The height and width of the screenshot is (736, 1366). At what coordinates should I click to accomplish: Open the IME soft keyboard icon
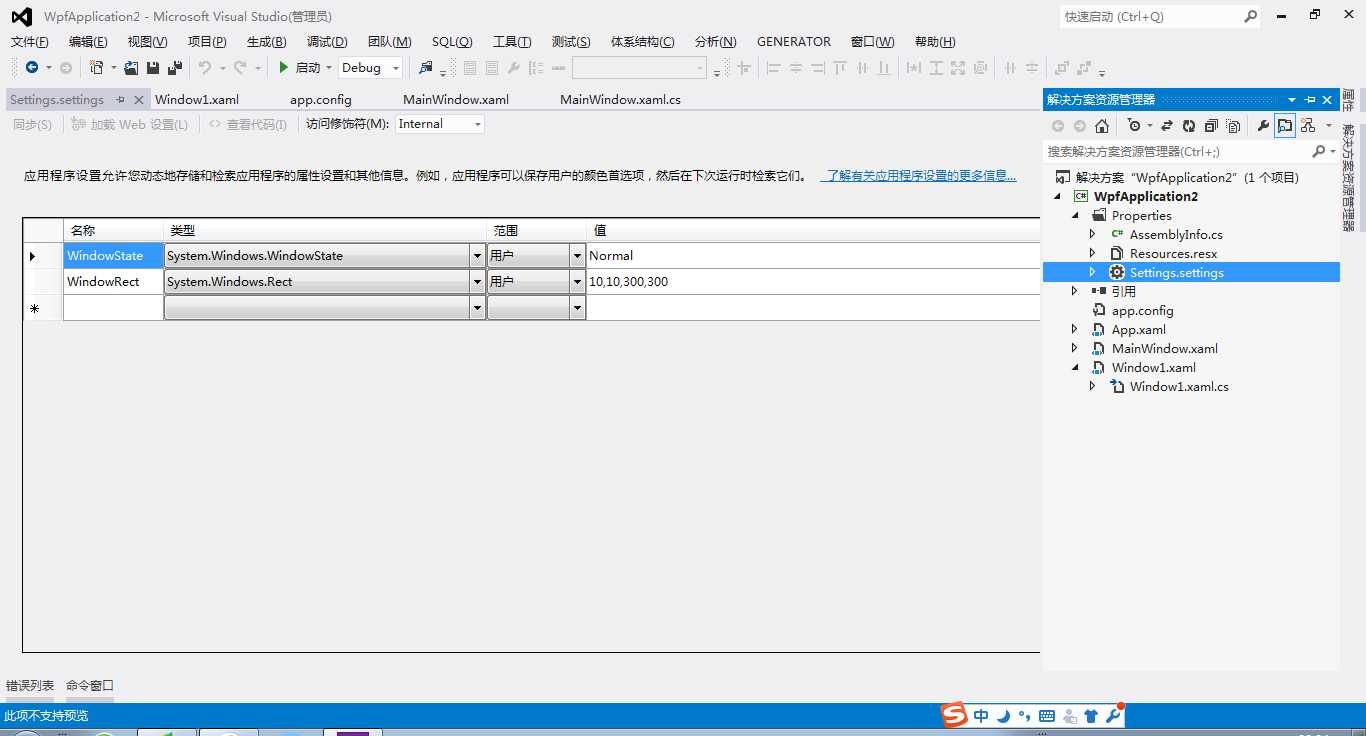pos(1047,716)
